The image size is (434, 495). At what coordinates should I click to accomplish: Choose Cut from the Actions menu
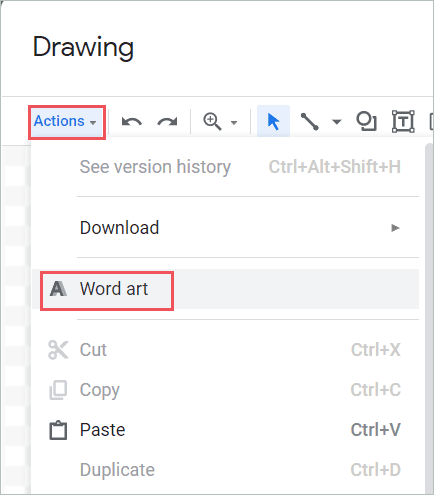coord(225,350)
